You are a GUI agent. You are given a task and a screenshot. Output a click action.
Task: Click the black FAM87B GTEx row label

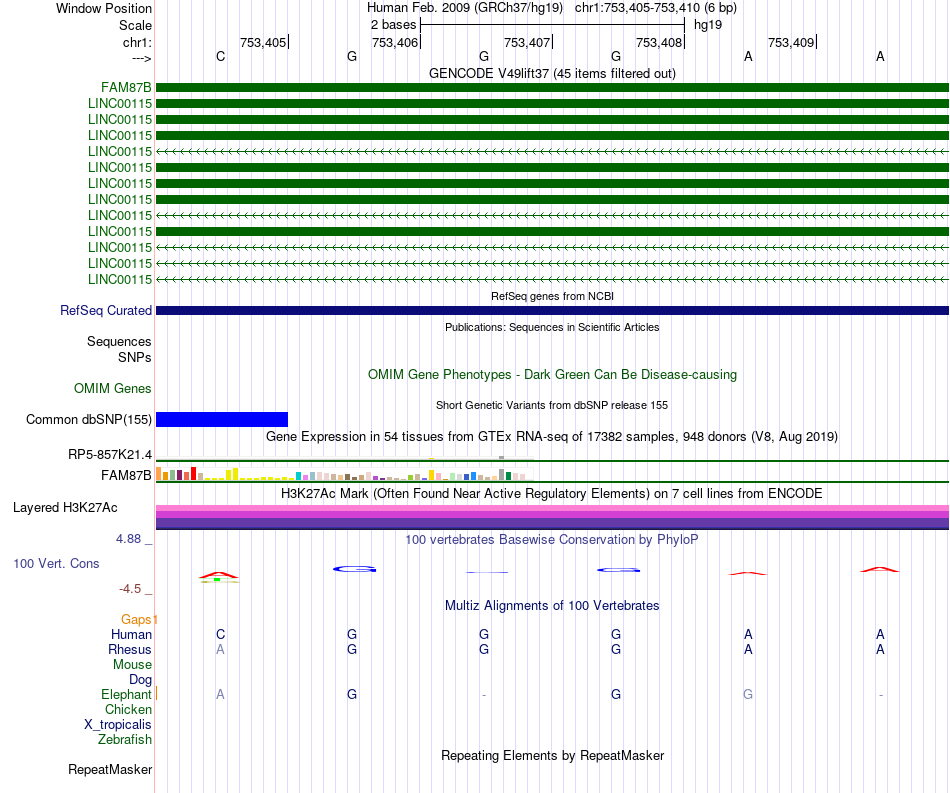(126, 476)
